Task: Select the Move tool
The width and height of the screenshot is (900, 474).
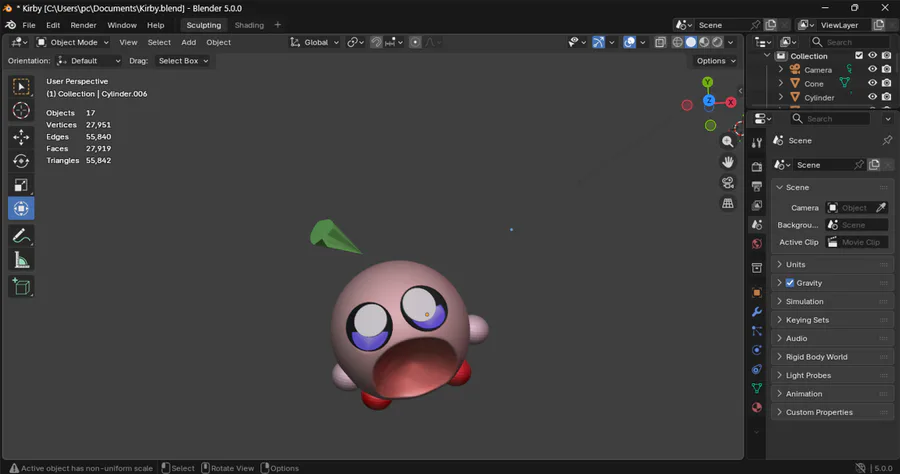Action: (21, 137)
